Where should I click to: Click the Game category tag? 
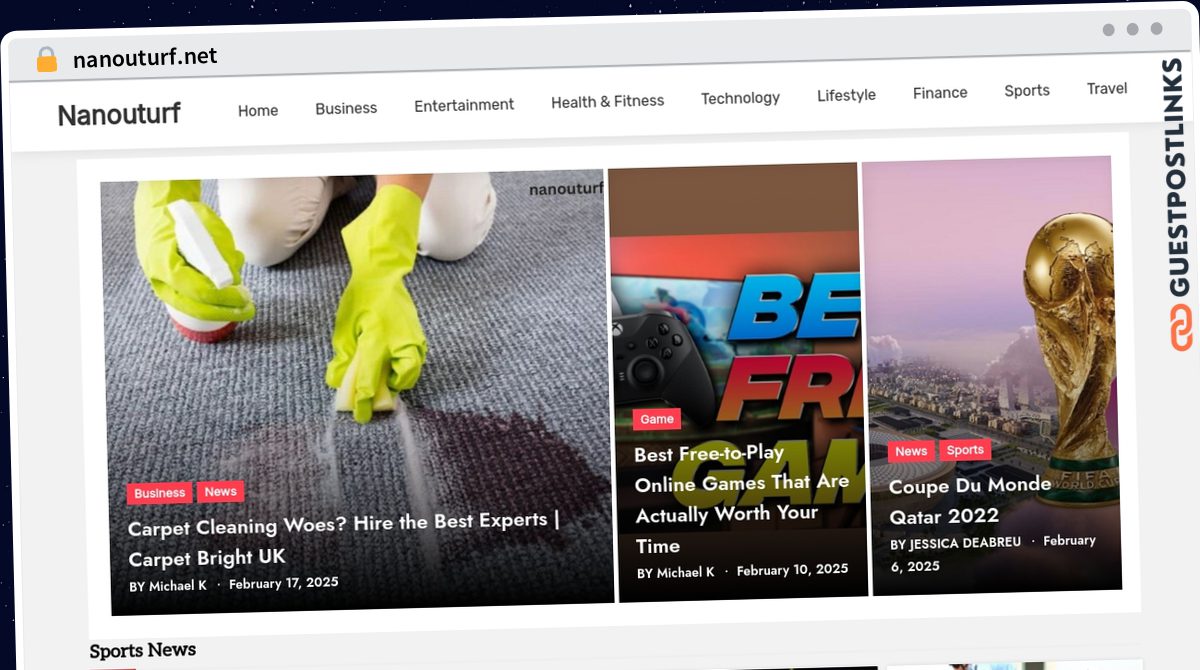tap(657, 419)
